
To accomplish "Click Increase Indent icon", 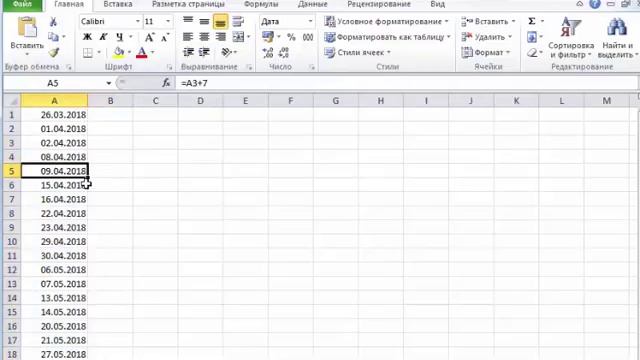I will point(204,52).
